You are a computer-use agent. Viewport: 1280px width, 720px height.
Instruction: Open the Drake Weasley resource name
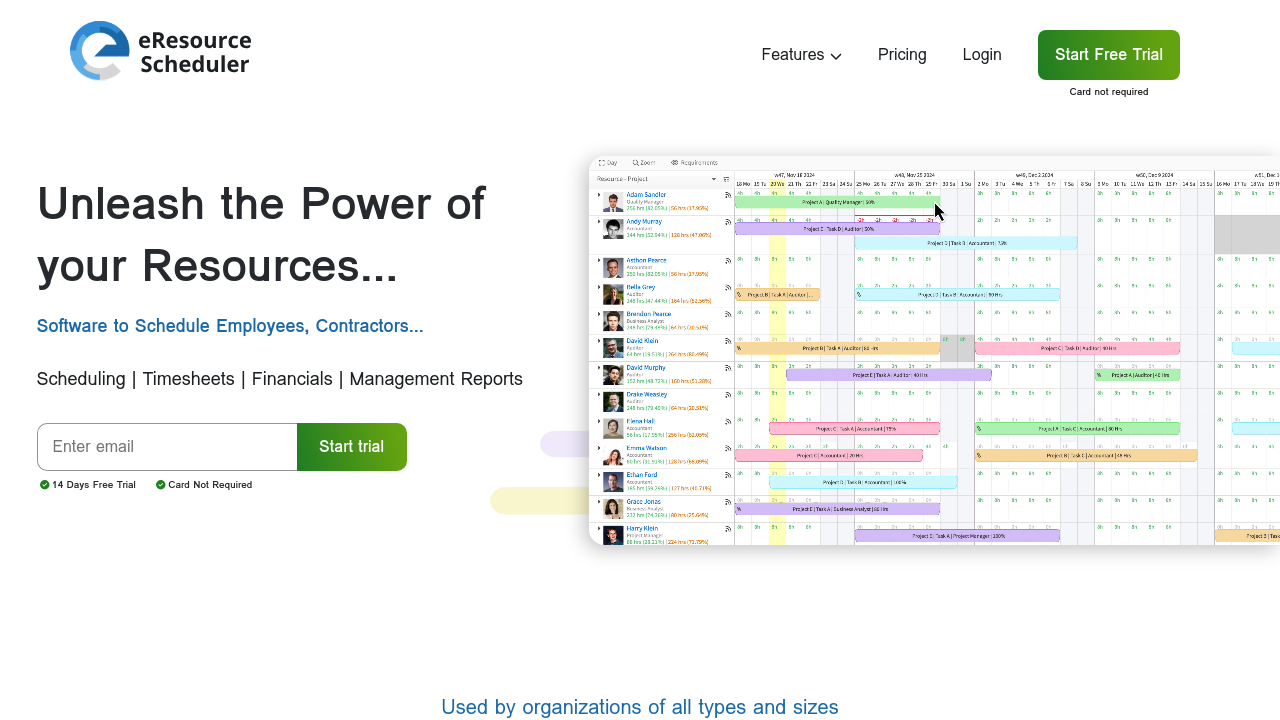coord(647,394)
